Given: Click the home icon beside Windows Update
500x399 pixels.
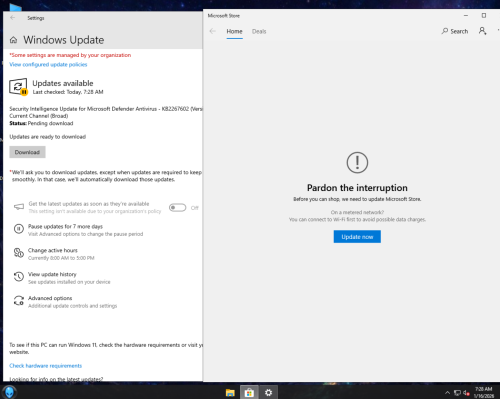Looking at the screenshot, I should click(x=13, y=40).
